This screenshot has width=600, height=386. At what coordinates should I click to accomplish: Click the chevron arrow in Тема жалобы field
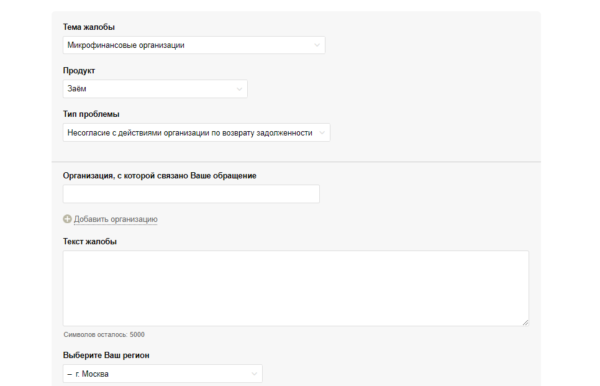tap(317, 45)
